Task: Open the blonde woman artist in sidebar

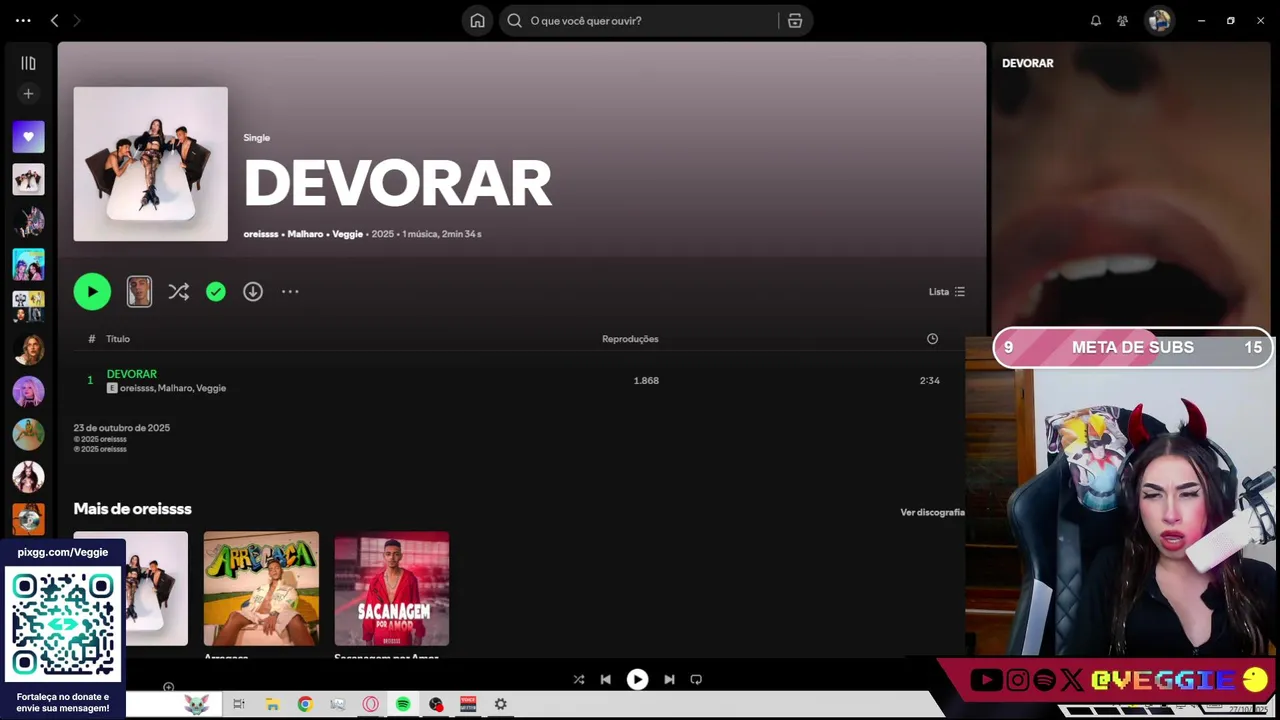Action: point(28,349)
